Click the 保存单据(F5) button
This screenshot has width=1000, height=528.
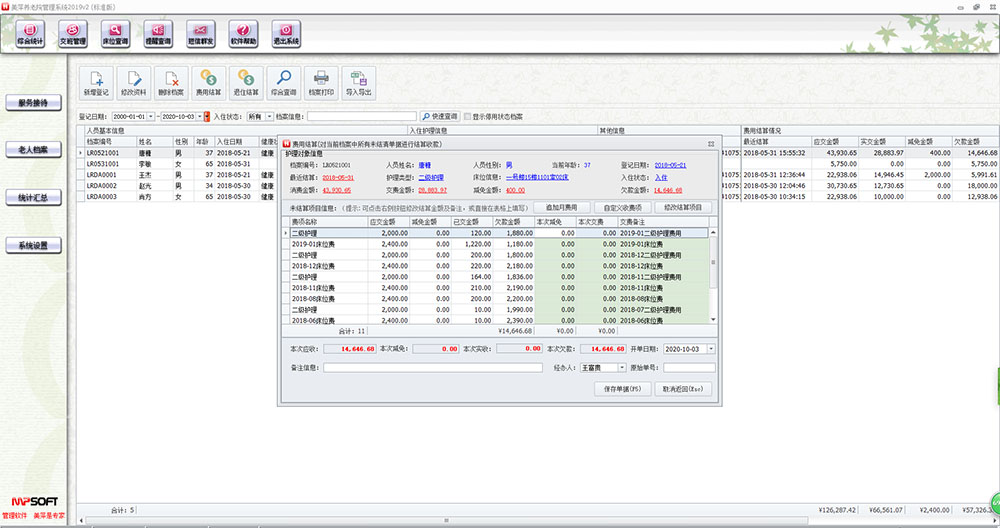click(621, 389)
